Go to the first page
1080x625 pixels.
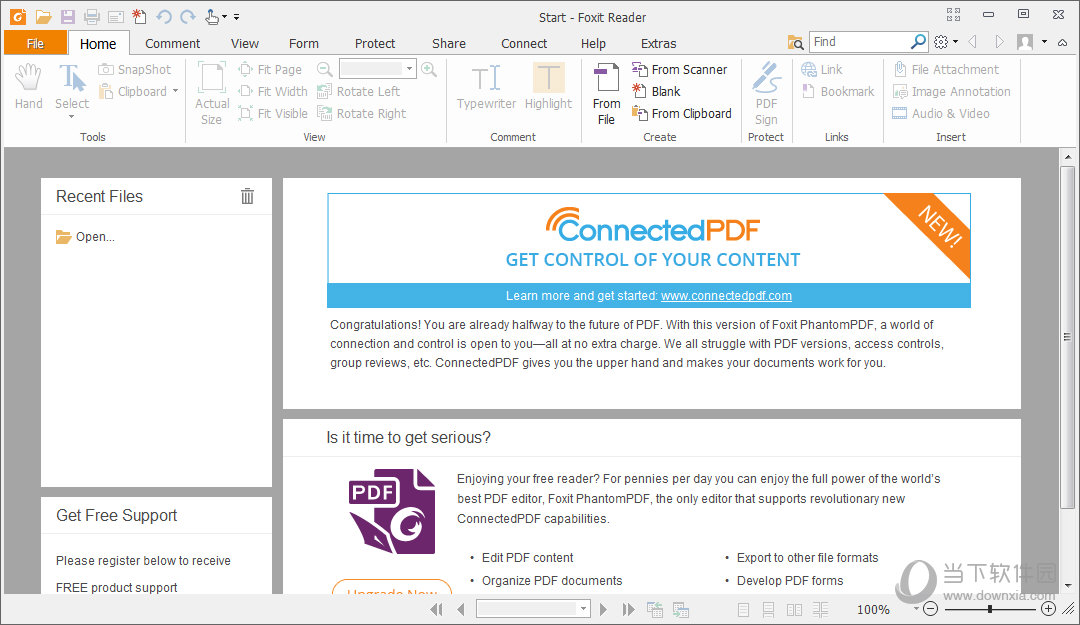(x=436, y=609)
